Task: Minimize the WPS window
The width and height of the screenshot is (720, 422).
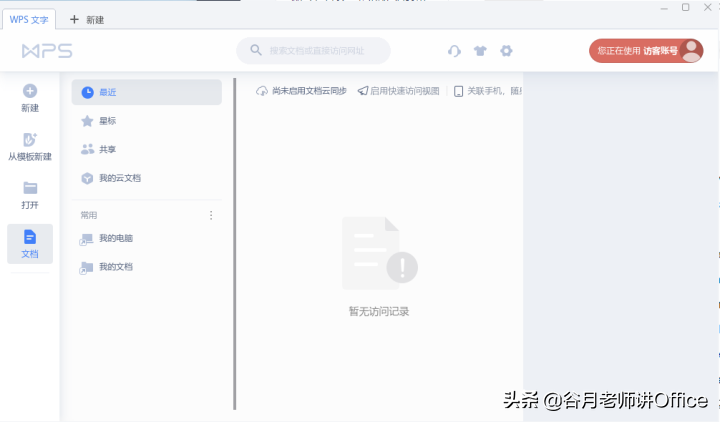Action: tap(664, 8)
